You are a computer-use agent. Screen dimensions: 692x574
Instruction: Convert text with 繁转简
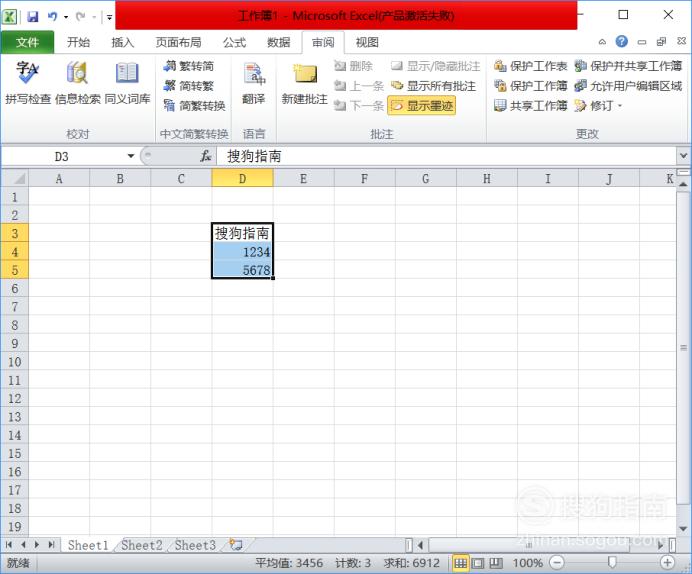pos(188,66)
